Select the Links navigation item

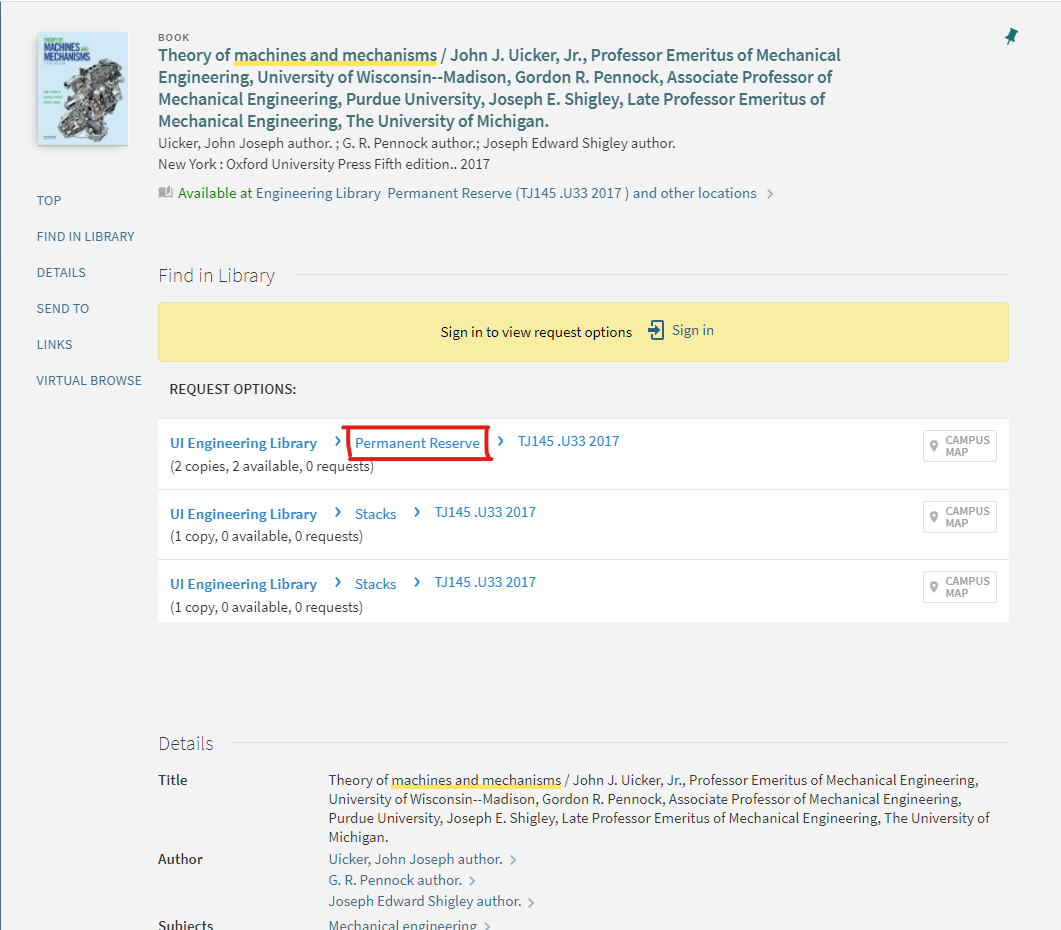[x=54, y=345]
